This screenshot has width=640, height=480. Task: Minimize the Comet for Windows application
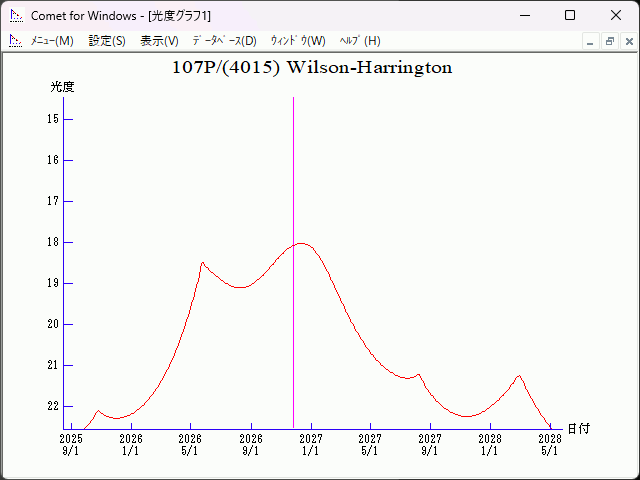(x=524, y=15)
